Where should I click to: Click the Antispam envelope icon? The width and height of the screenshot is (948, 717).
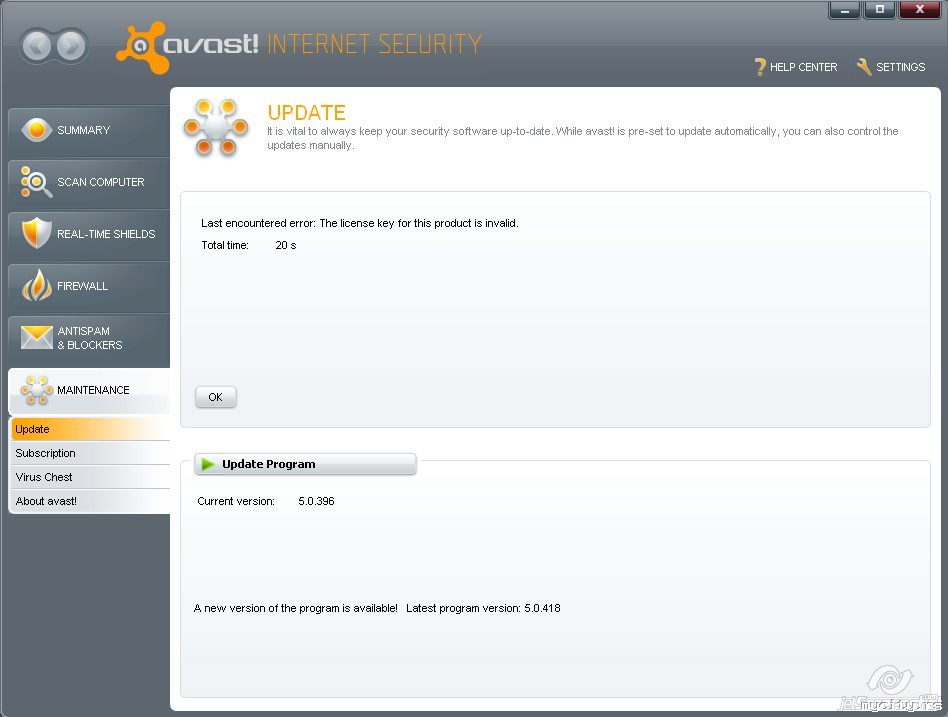[x=36, y=338]
